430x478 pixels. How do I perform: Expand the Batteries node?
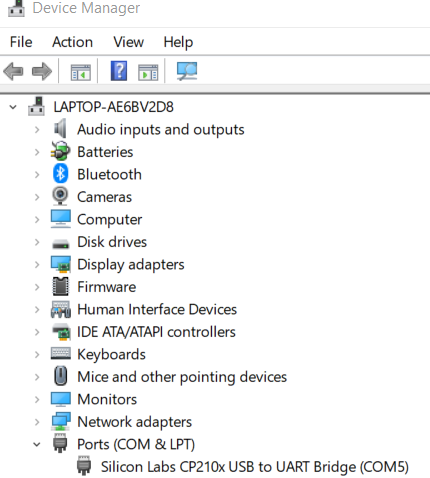pyautogui.click(x=37, y=152)
